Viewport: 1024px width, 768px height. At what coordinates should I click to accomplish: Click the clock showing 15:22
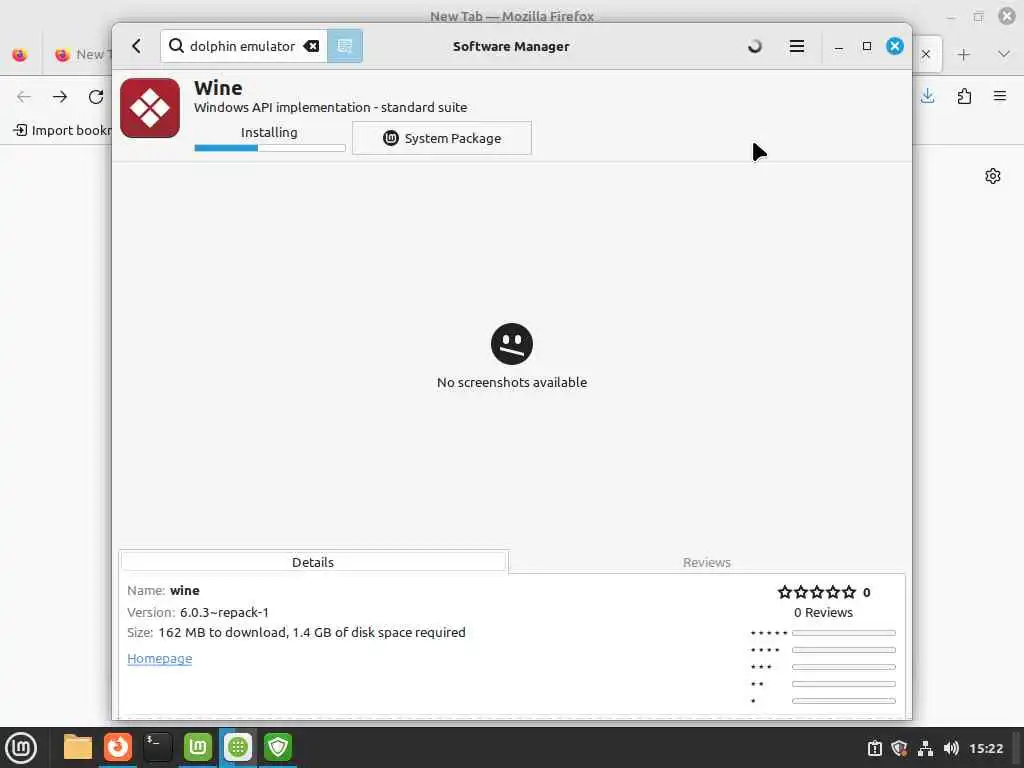point(986,748)
